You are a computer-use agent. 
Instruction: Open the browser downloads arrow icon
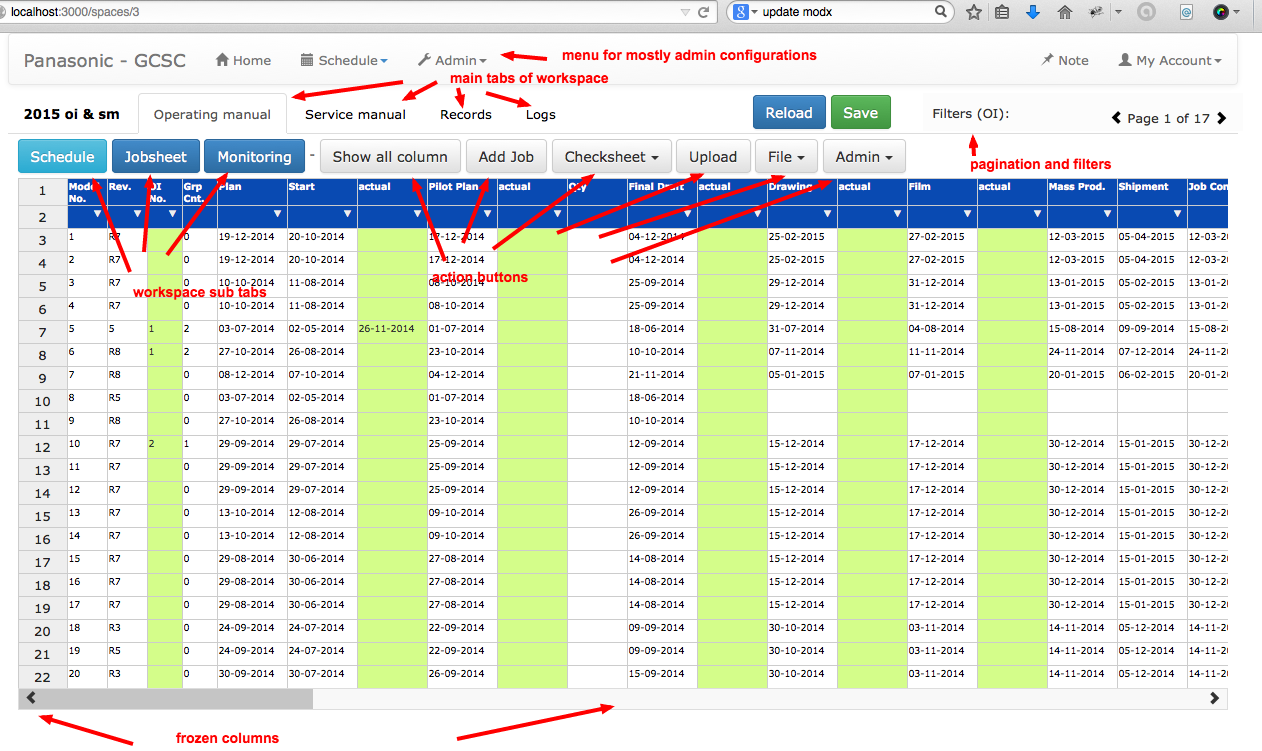[1033, 12]
